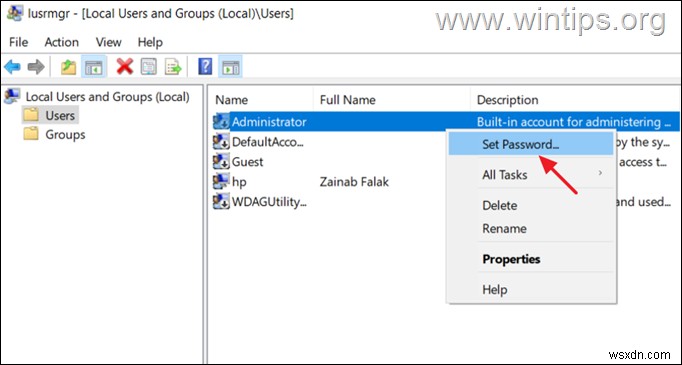Screen dimensions: 682x365
Task: Click the lusrmgr title bar icon
Action: click(x=15, y=13)
